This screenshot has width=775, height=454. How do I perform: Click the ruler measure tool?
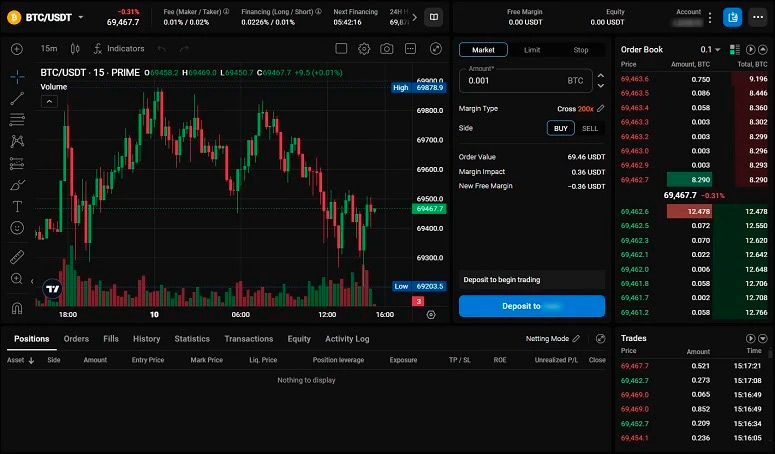[17, 256]
